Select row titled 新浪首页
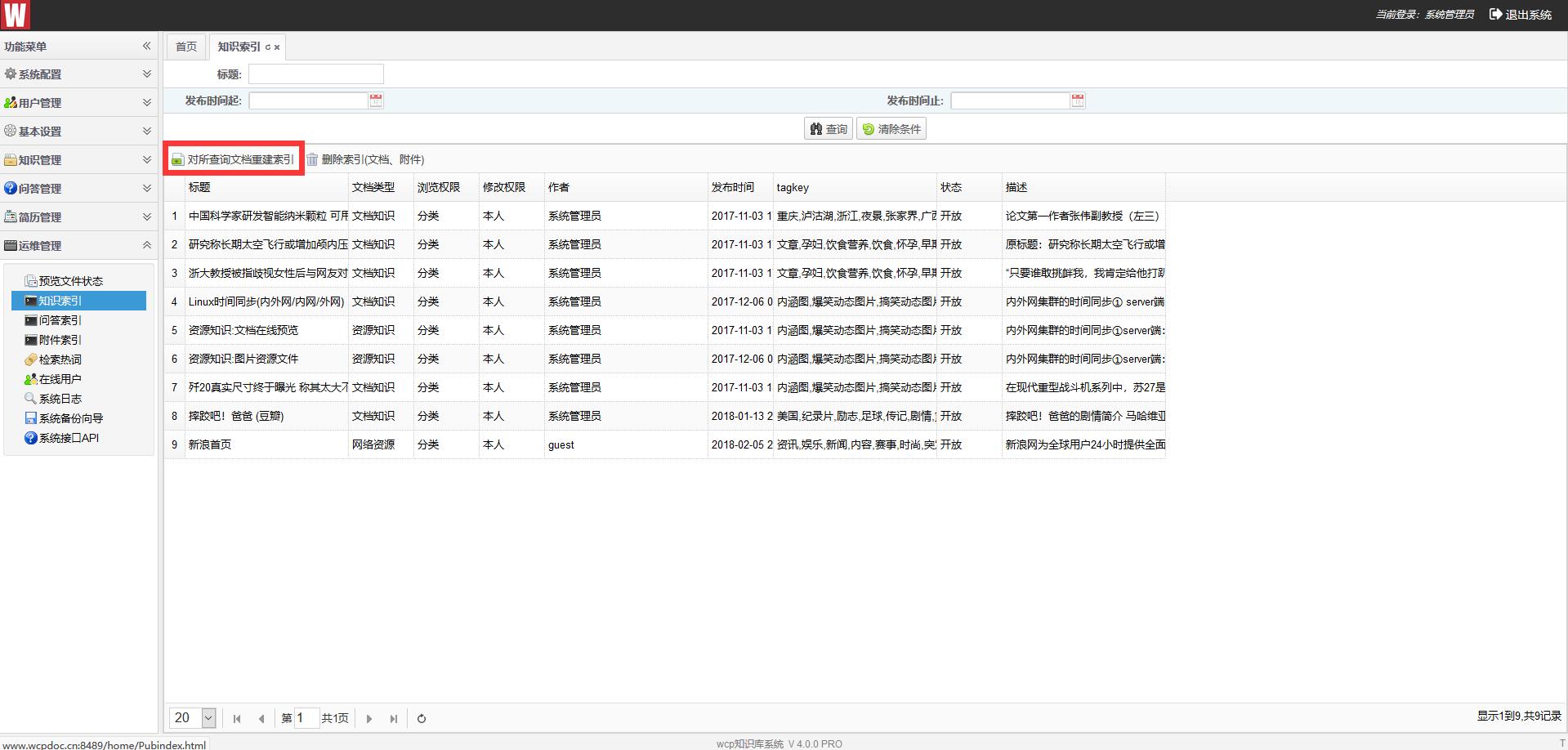 coord(664,444)
